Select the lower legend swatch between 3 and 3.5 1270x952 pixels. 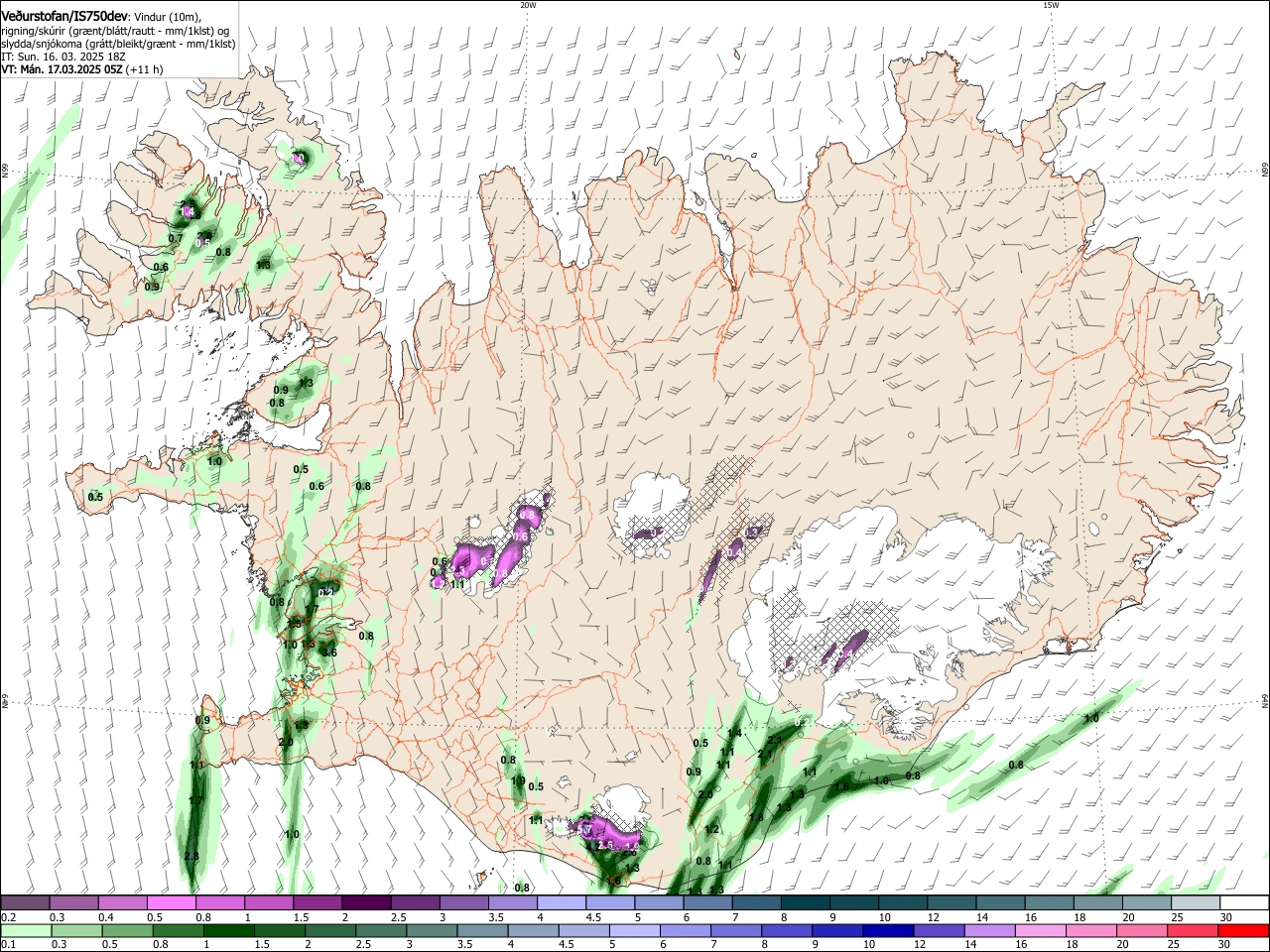coord(432,930)
